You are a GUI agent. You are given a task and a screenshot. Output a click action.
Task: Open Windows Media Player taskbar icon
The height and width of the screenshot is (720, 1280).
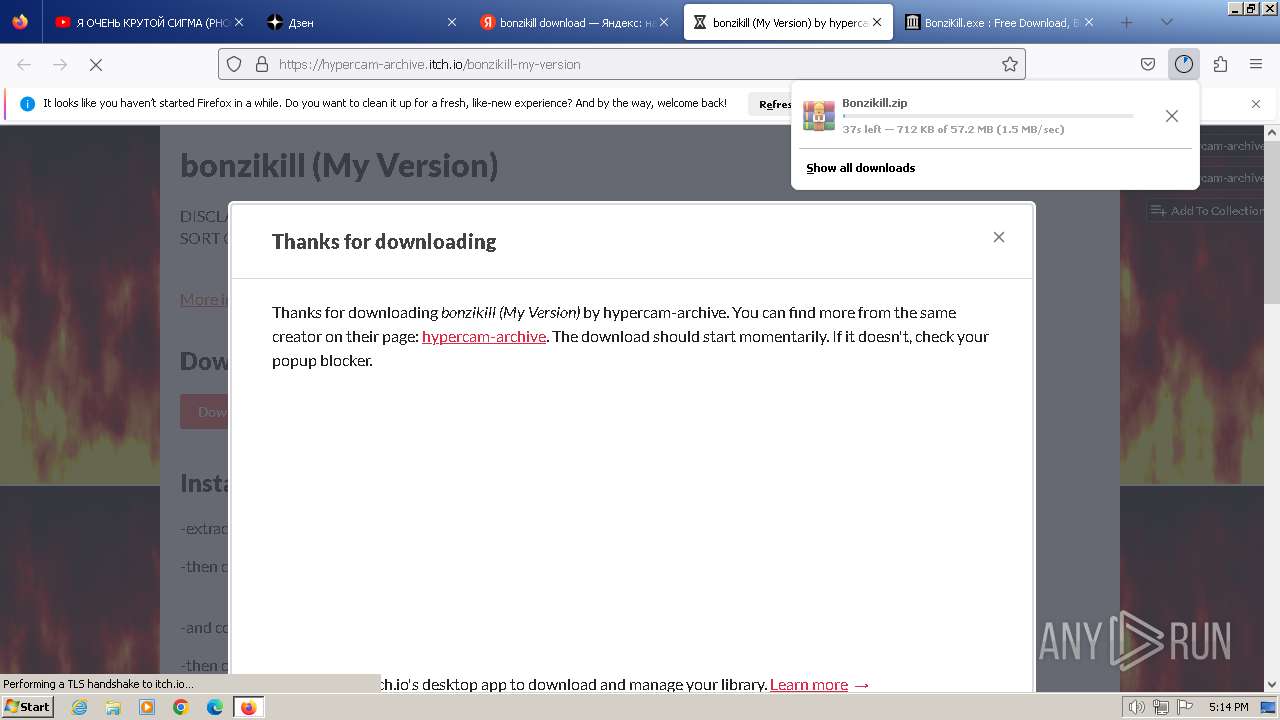tap(147, 707)
